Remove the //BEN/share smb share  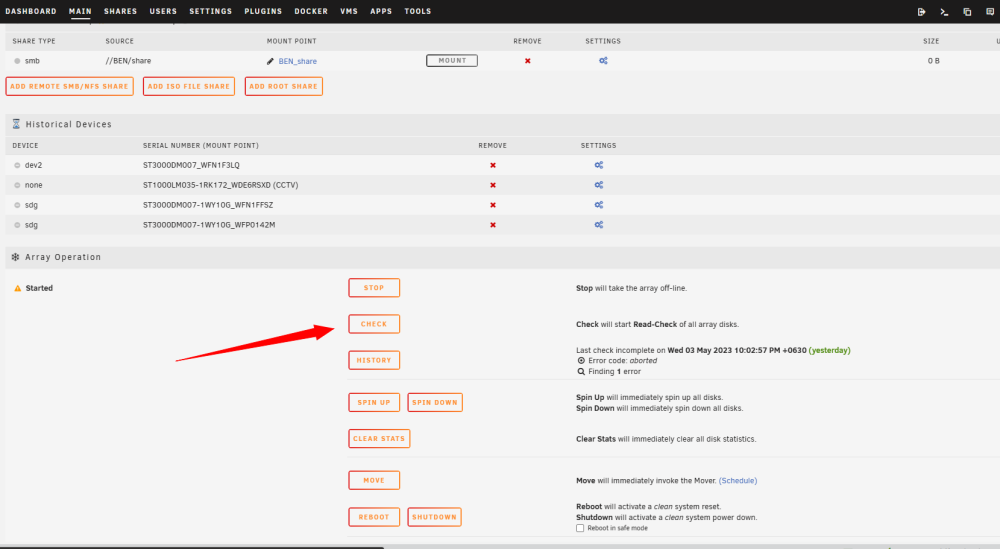click(x=527, y=61)
